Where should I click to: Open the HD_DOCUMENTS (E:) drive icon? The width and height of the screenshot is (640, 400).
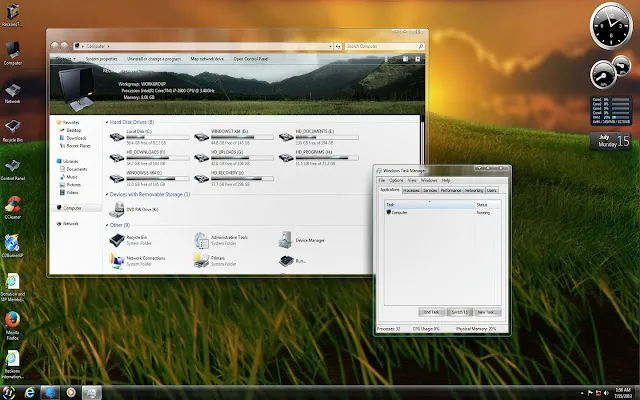click(x=286, y=137)
